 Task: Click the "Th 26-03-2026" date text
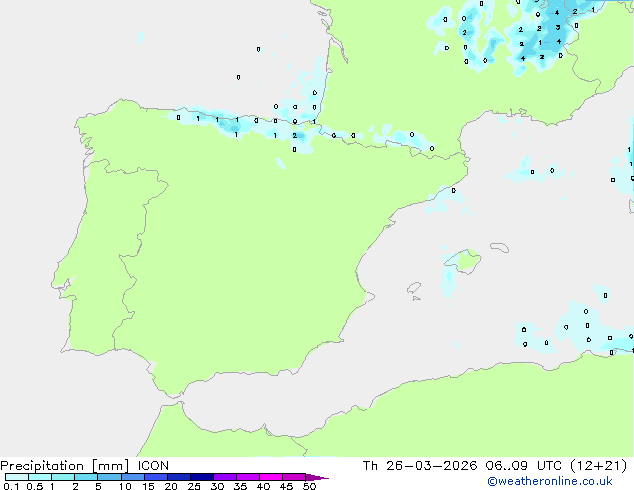point(420,466)
